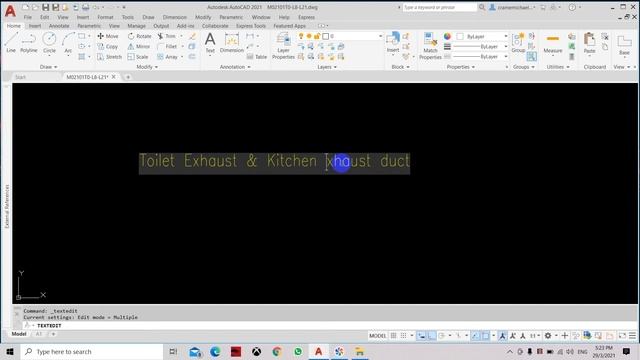Toggle polar tracking in status bar
The image size is (640, 360).
(442, 336)
